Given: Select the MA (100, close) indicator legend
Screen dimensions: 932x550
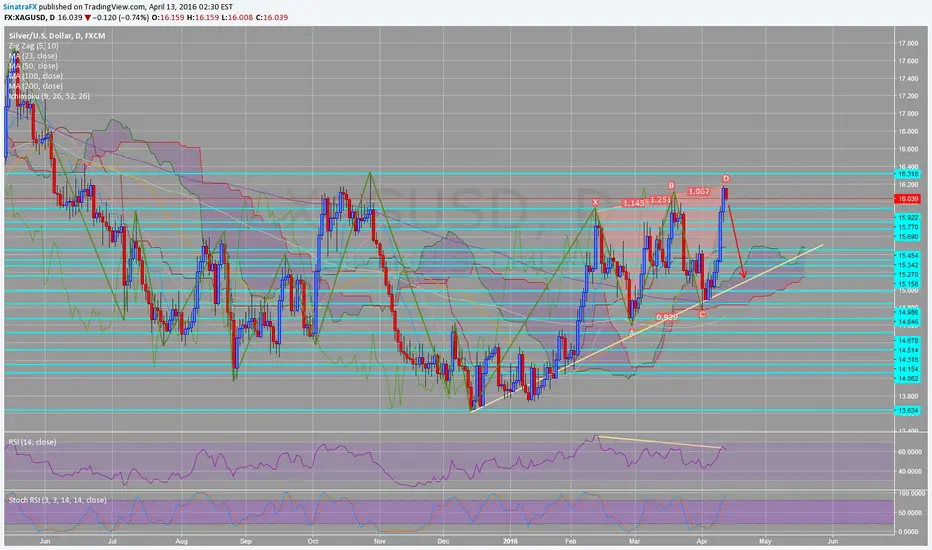Looking at the screenshot, I should tap(36, 76).
